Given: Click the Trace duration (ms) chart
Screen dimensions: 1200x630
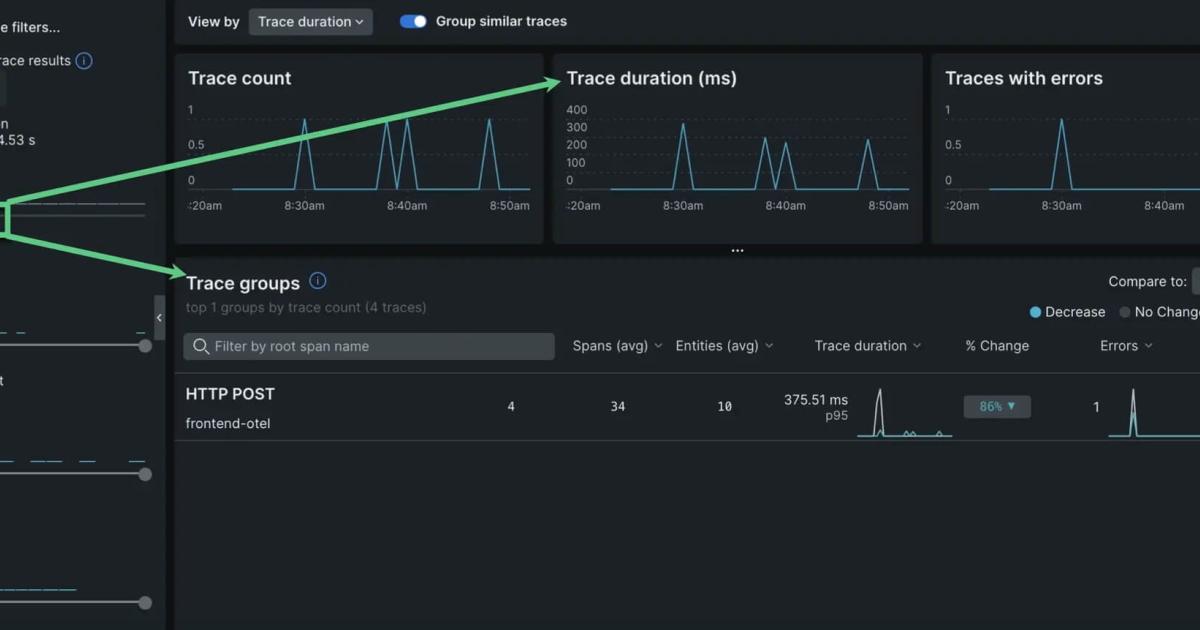Looking at the screenshot, I should [x=737, y=148].
